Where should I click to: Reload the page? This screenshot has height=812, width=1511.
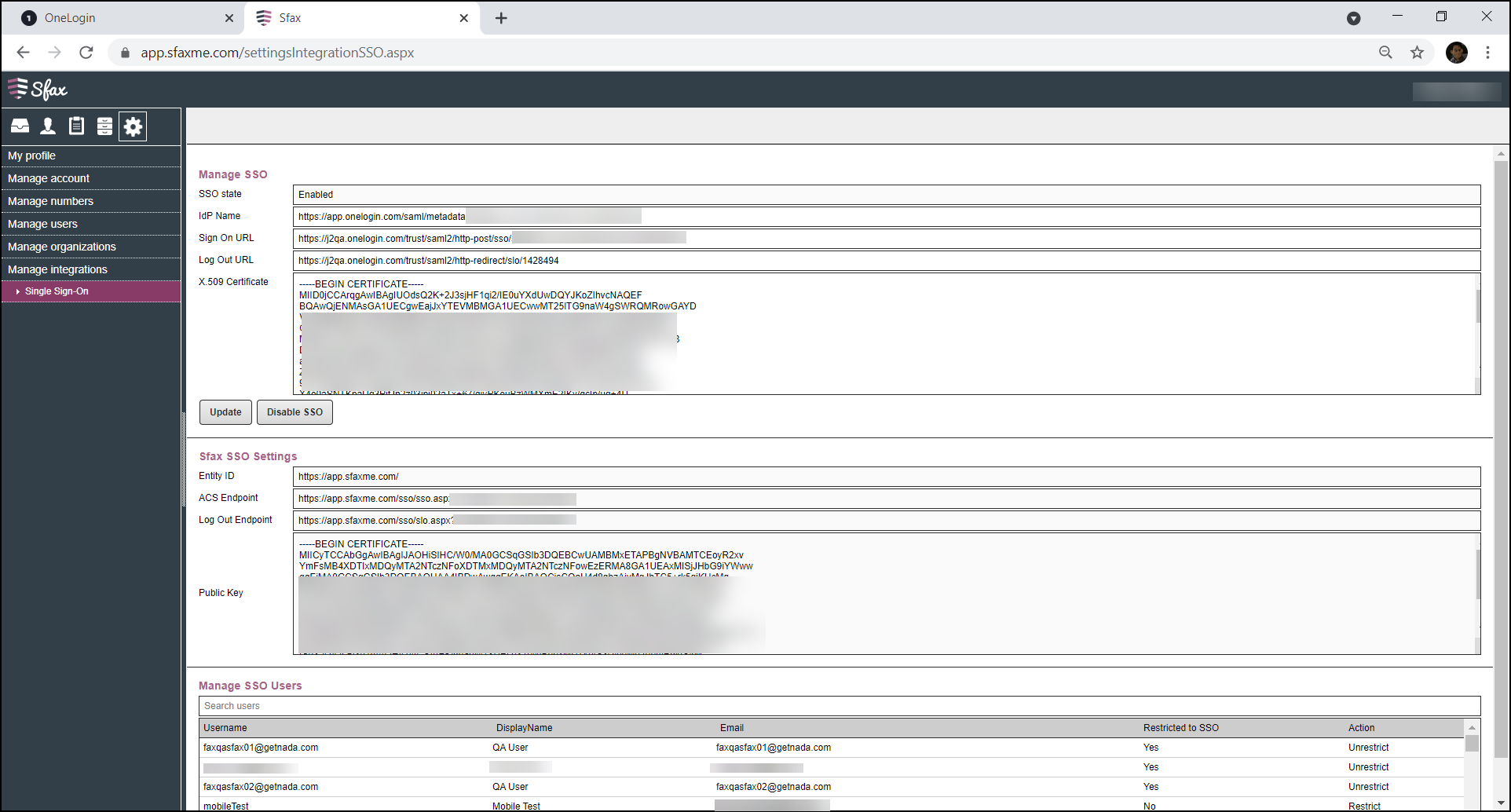86,53
